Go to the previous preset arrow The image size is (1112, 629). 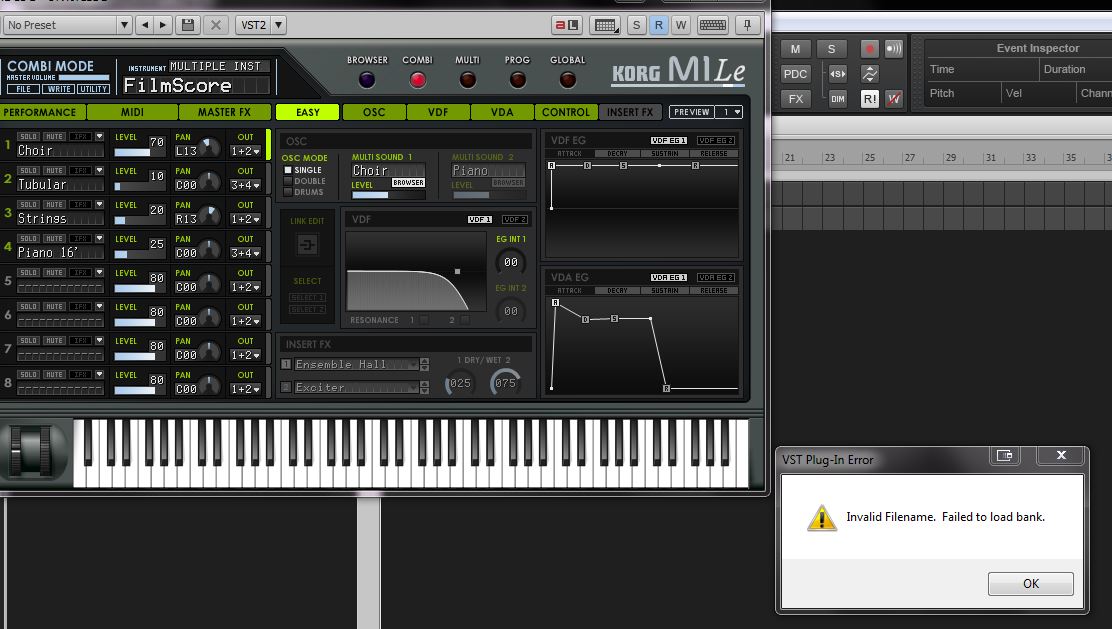[x=145, y=25]
